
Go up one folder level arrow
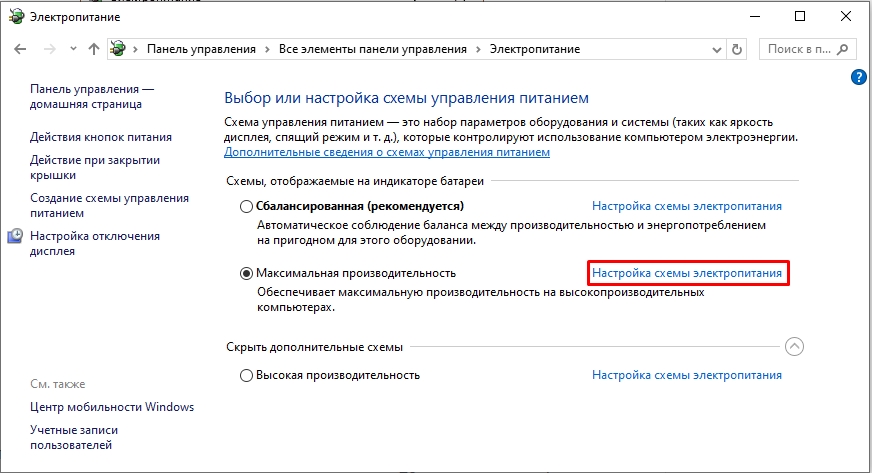93,49
